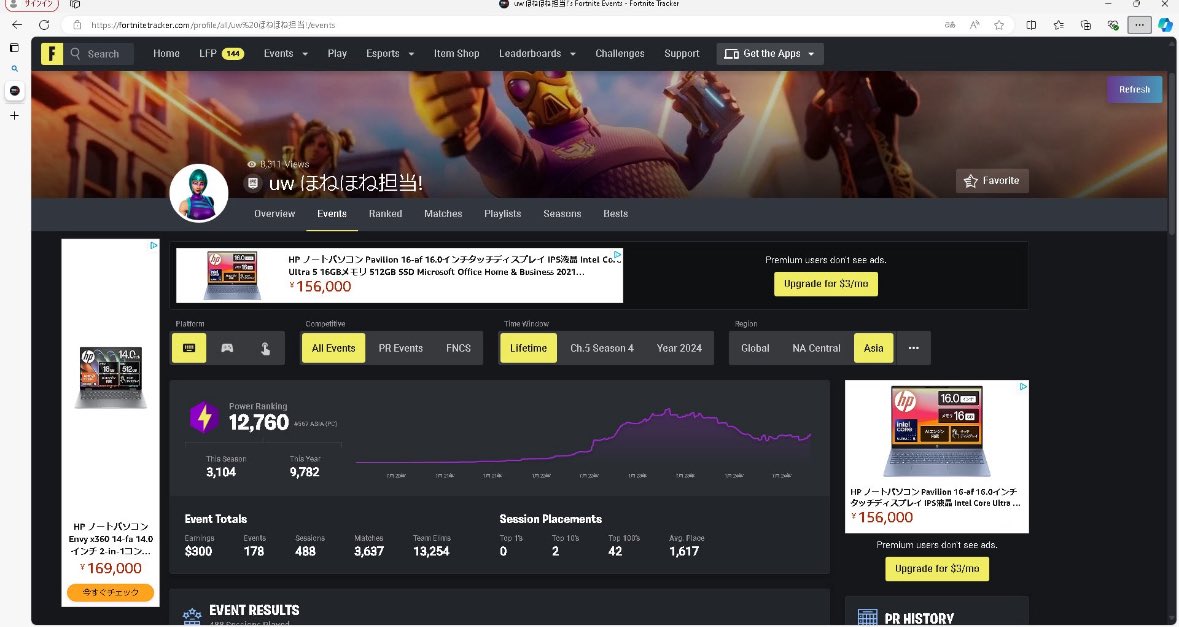
Task: Click right sidebar Upgrade for $3/mo button
Action: point(937,568)
